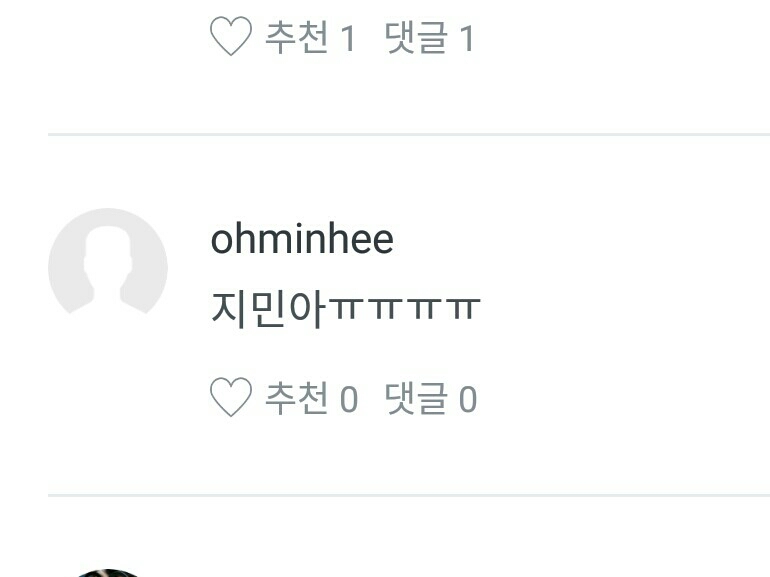The height and width of the screenshot is (577, 770).
Task: Tap the heart icon under ohminhee's comment
Action: click(x=231, y=397)
